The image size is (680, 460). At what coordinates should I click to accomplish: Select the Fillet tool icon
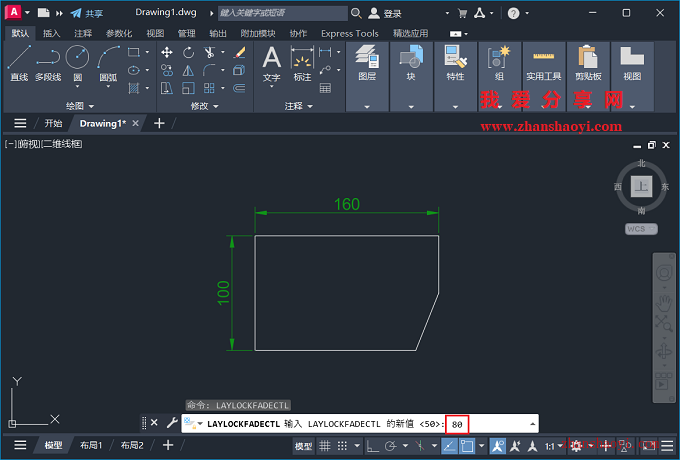click(x=209, y=70)
